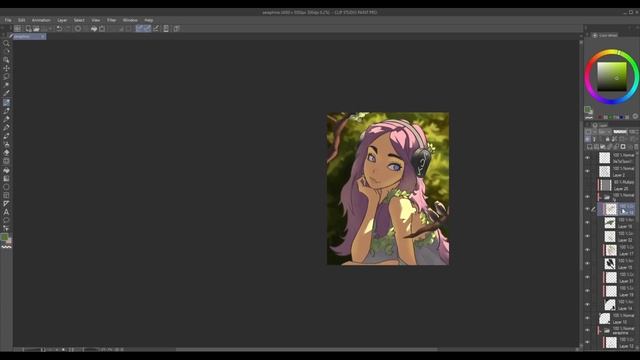Viewport: 640px width, 360px height.
Task: Select the Move layer tool
Action: click(x=6, y=68)
